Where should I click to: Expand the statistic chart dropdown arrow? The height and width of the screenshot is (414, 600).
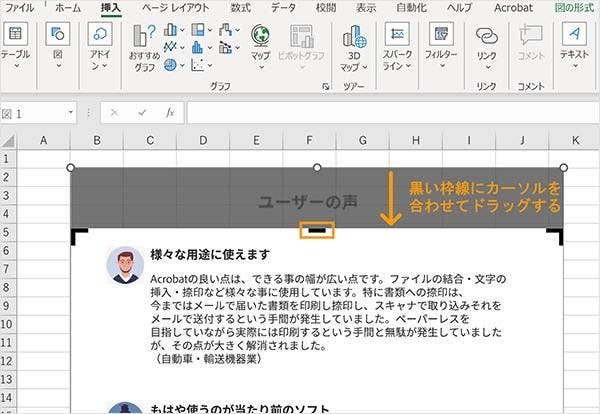point(210,47)
